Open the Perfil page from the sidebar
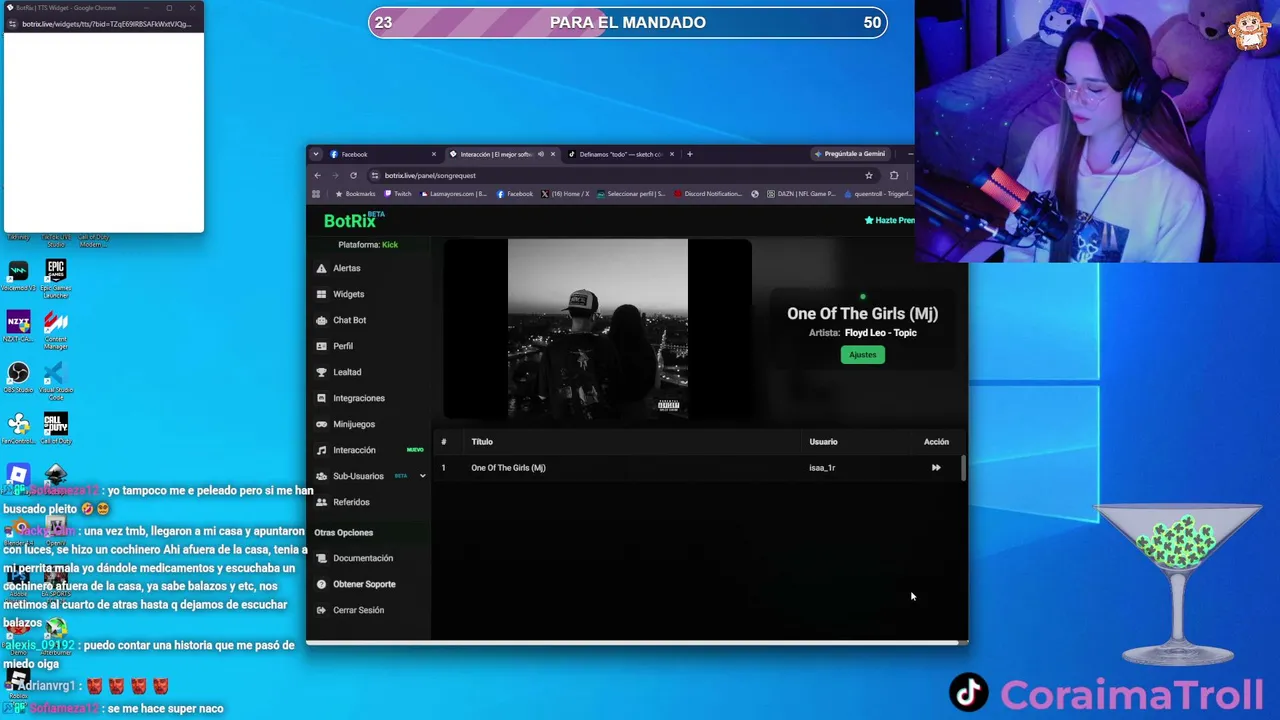 (x=342, y=346)
